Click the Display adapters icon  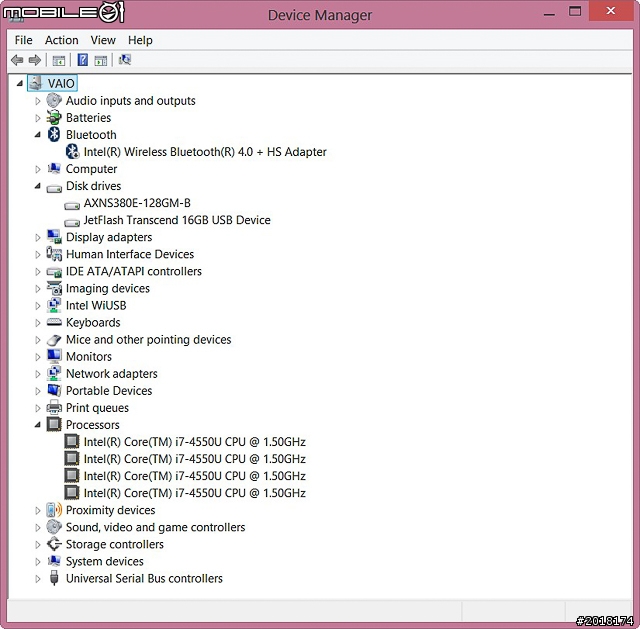(54, 237)
